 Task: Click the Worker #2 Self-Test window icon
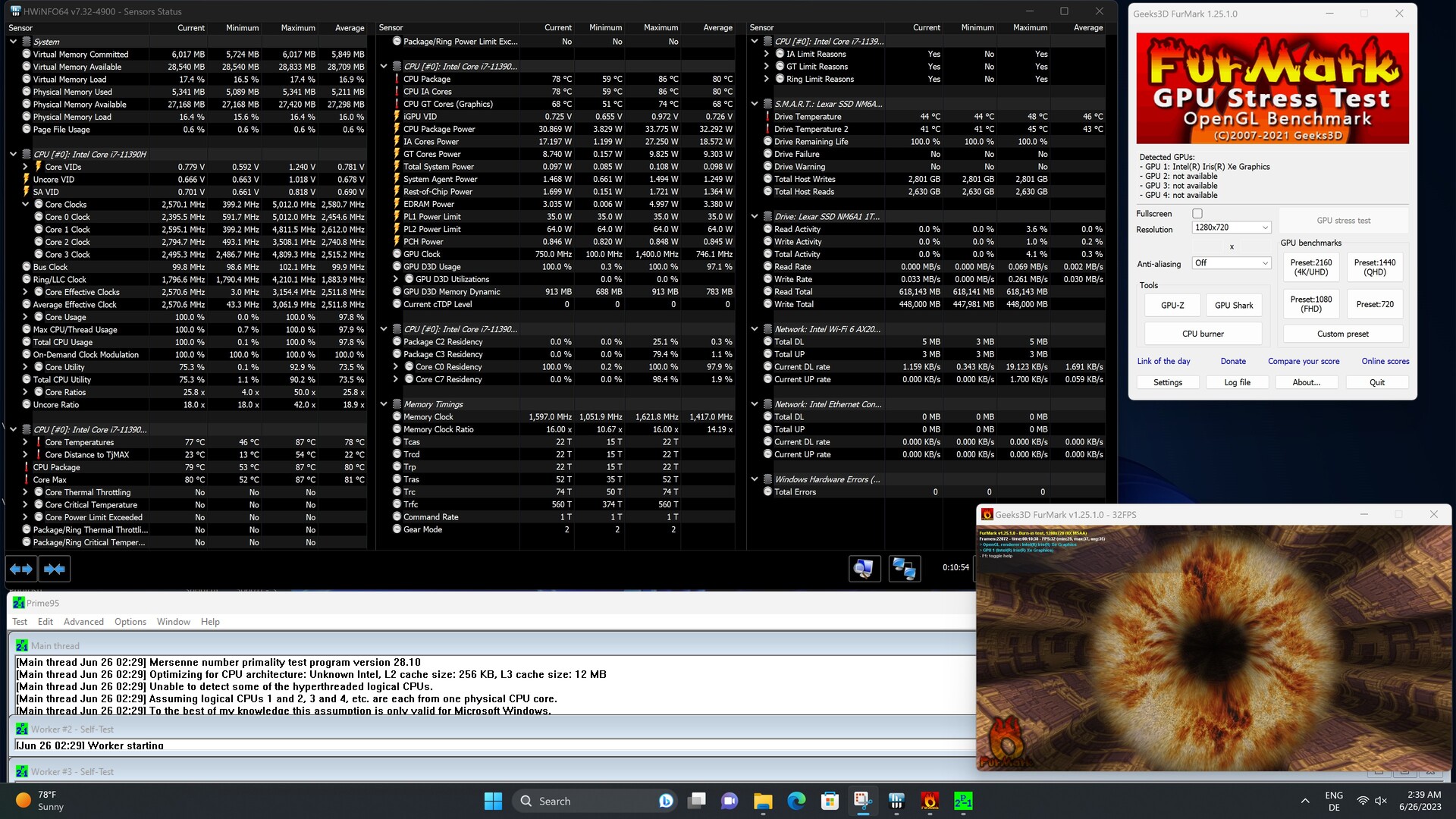(x=22, y=729)
